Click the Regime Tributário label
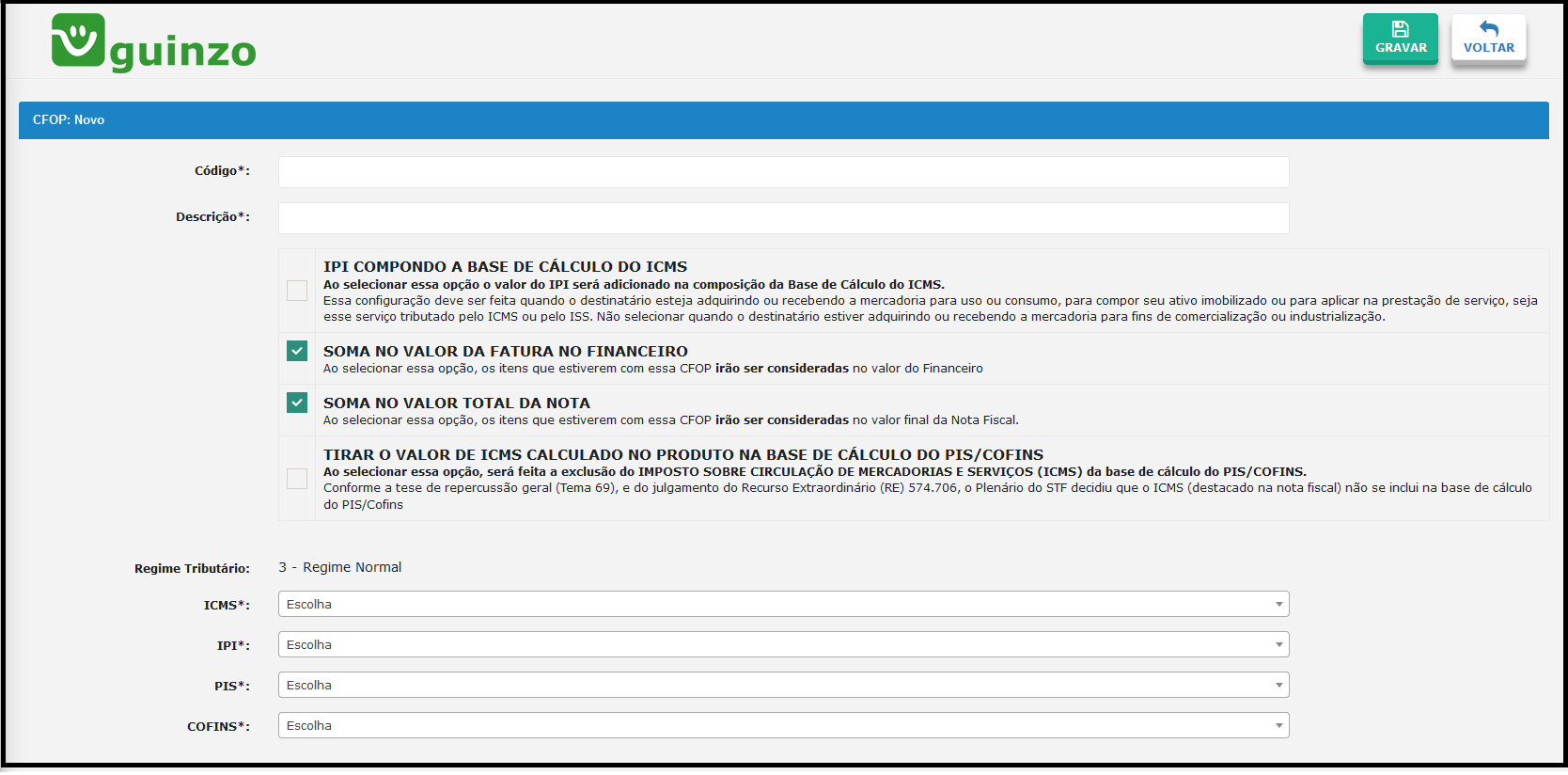1568x775 pixels. [192, 568]
